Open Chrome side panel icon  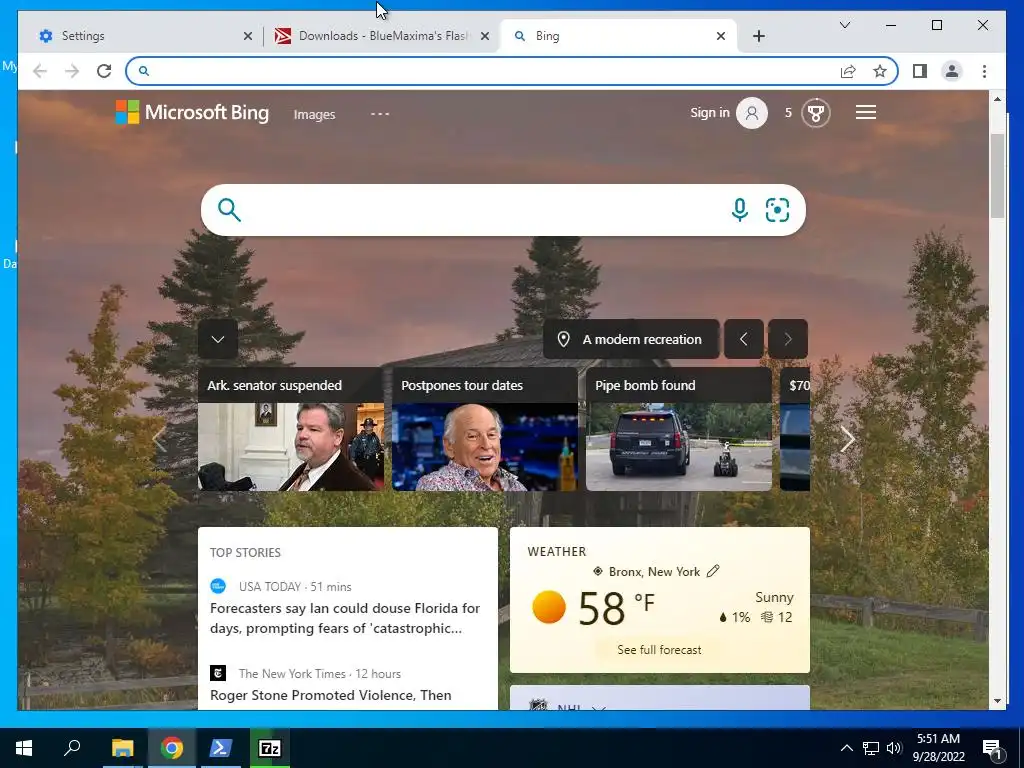click(x=920, y=71)
